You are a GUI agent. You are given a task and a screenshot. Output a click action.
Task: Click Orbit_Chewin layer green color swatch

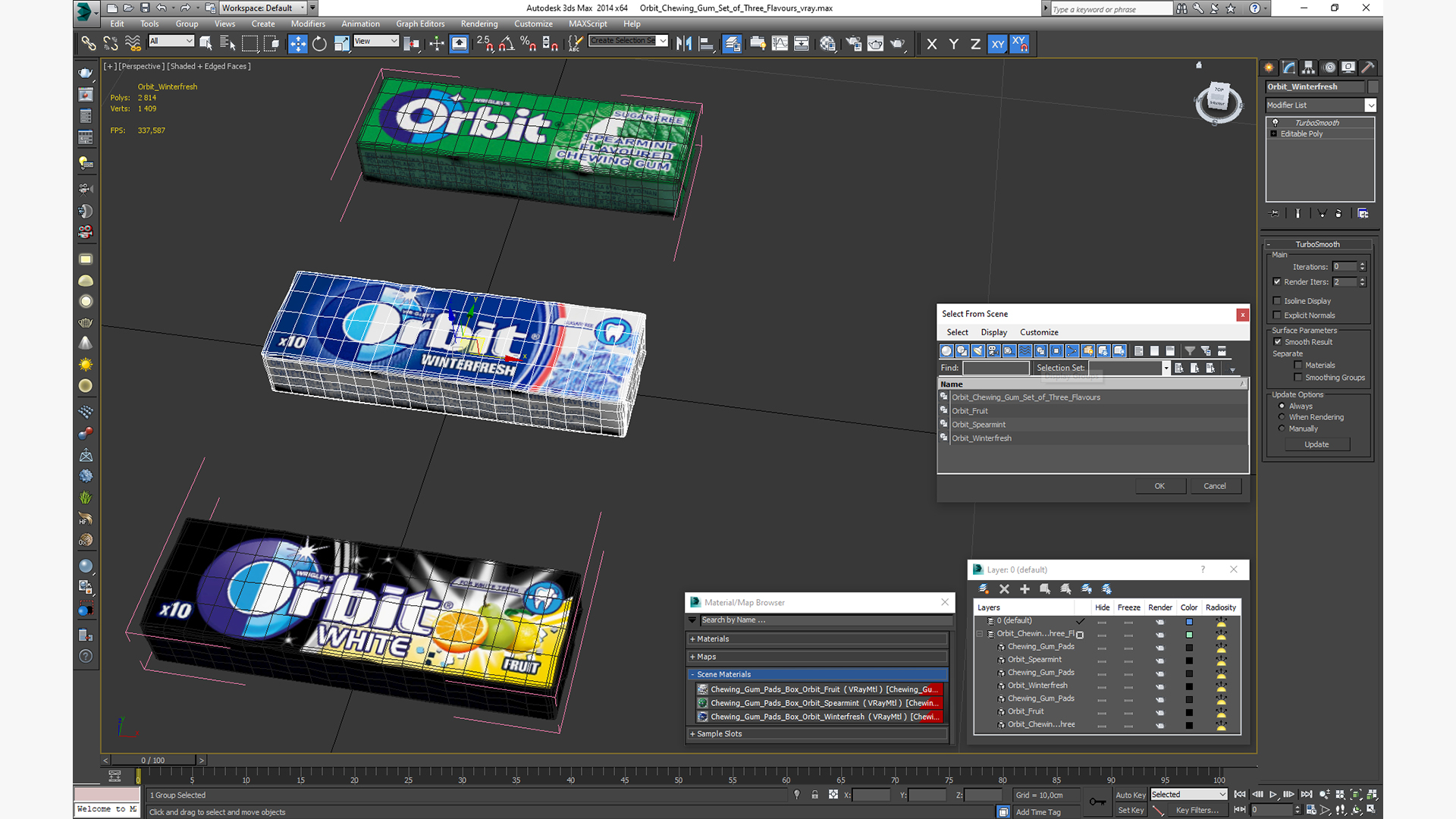pos(1189,635)
